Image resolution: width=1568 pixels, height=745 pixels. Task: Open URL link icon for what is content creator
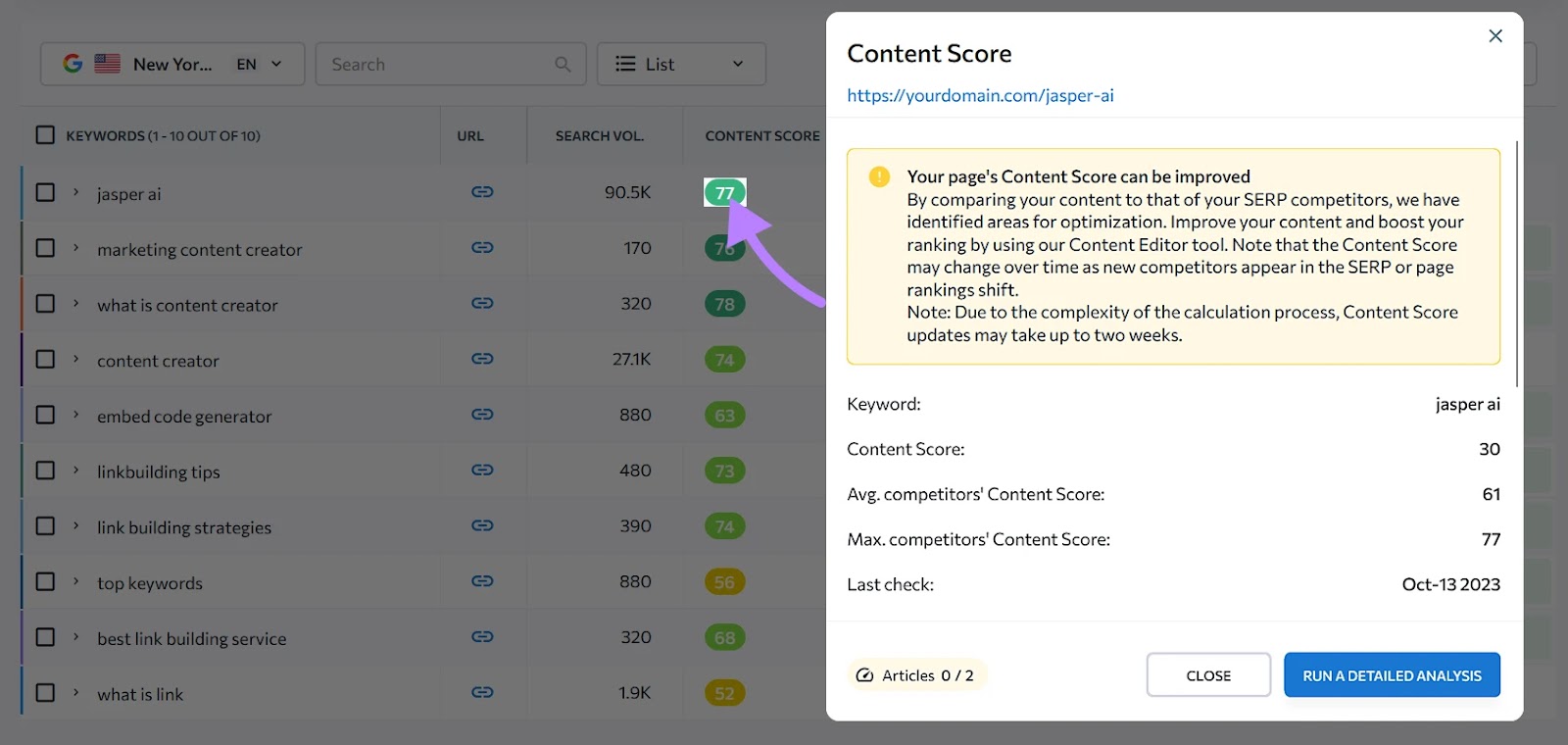coord(482,304)
